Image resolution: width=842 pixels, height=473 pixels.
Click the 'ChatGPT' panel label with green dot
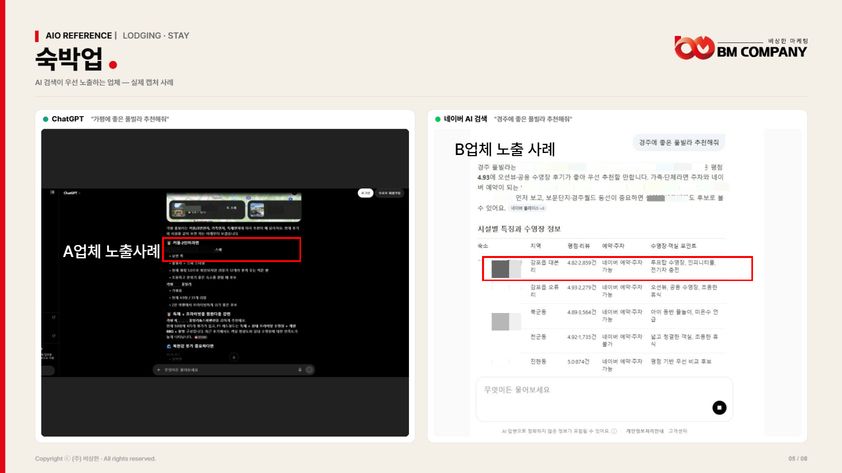point(63,119)
